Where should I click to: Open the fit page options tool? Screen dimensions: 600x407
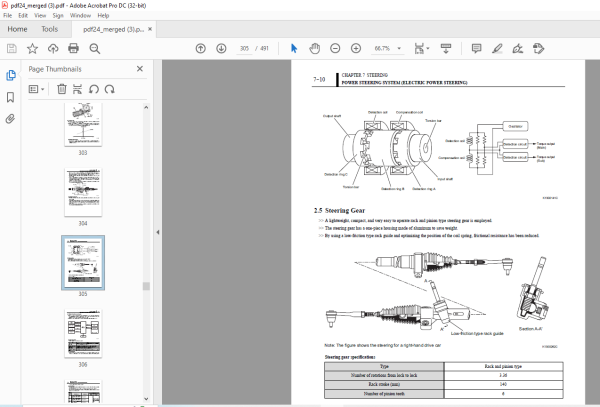(x=421, y=49)
